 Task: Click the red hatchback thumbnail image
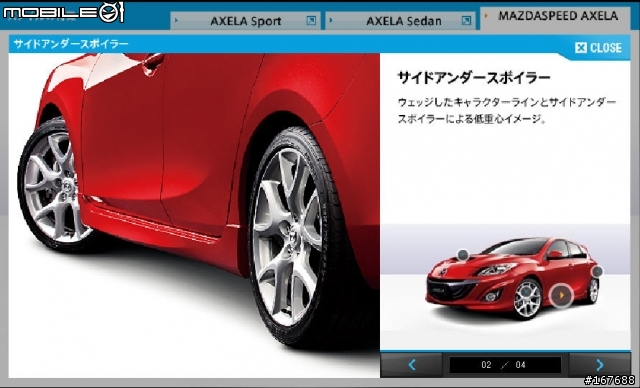(514, 277)
